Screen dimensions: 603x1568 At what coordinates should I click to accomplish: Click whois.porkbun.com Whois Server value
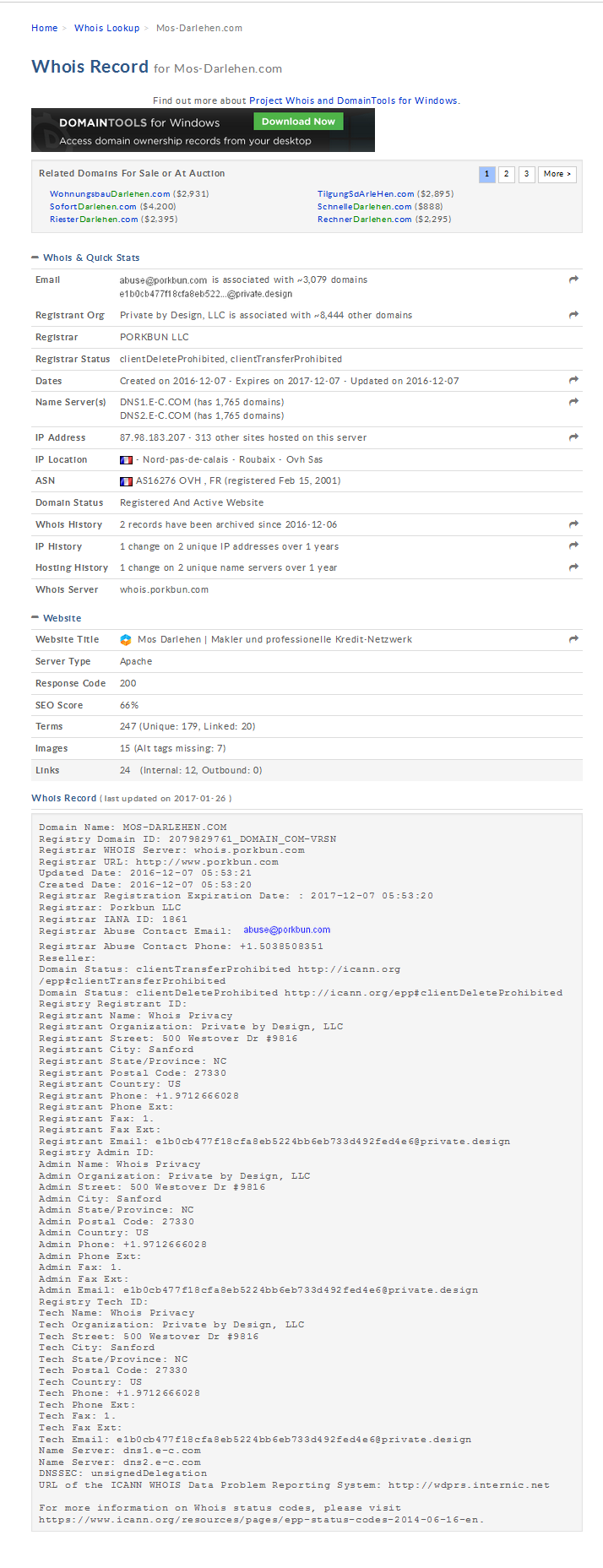point(164,589)
